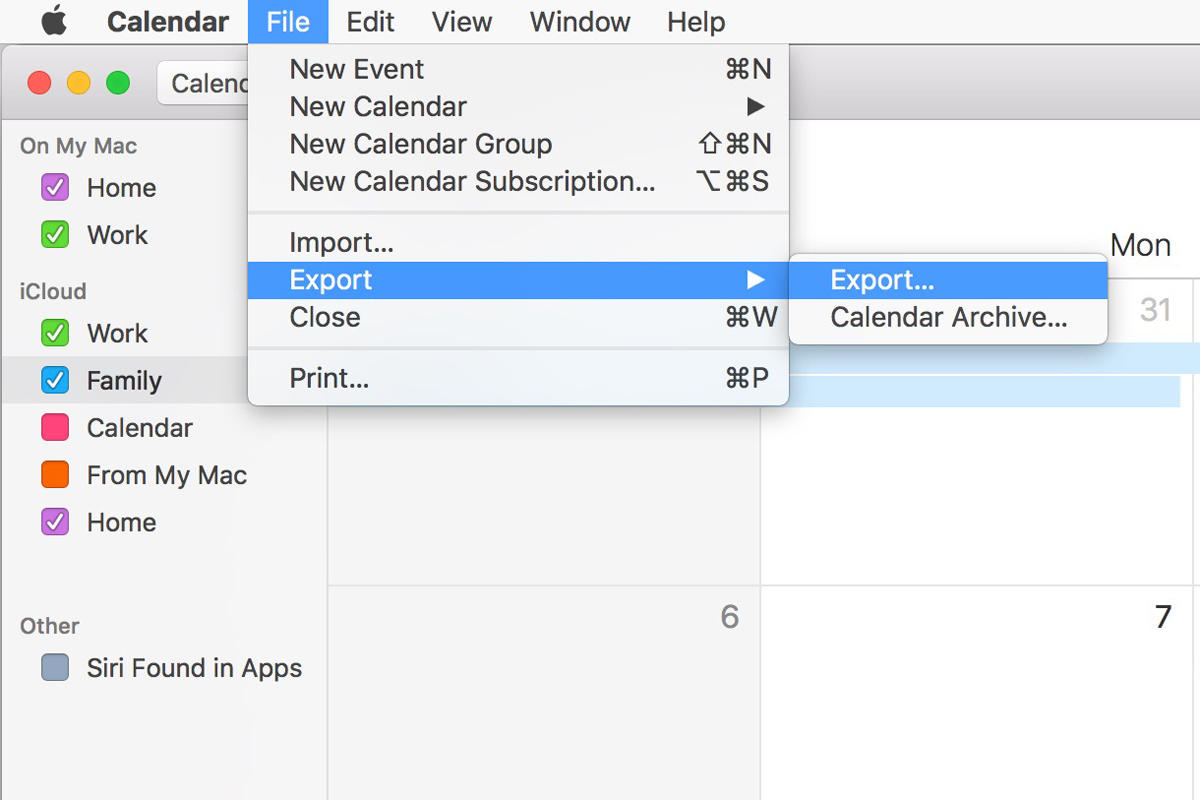Click the green fullscreen button

click(118, 83)
